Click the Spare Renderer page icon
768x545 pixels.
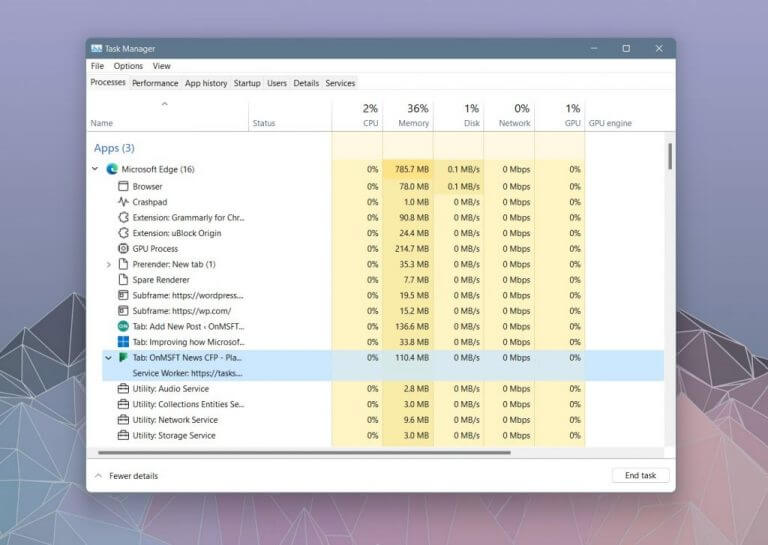[x=123, y=280]
